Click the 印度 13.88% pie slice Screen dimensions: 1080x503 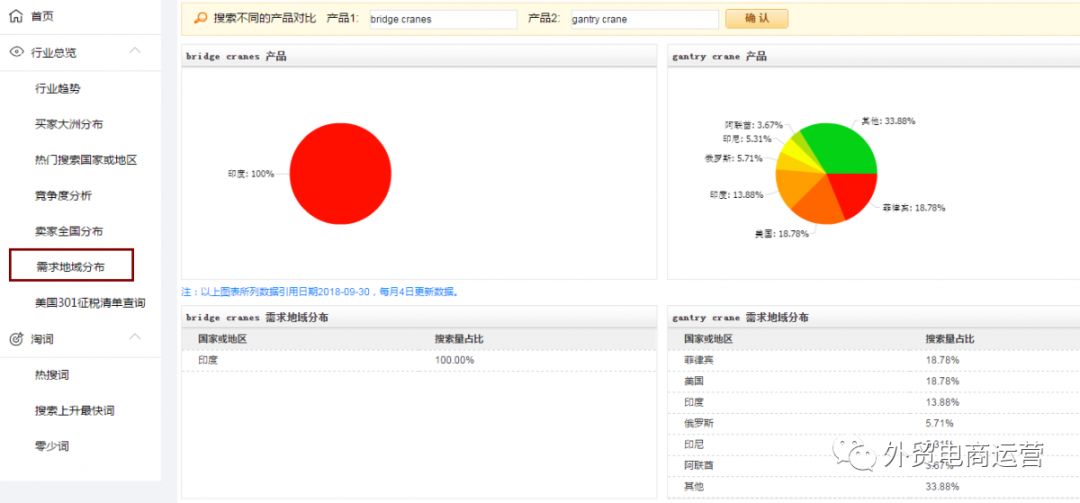795,186
